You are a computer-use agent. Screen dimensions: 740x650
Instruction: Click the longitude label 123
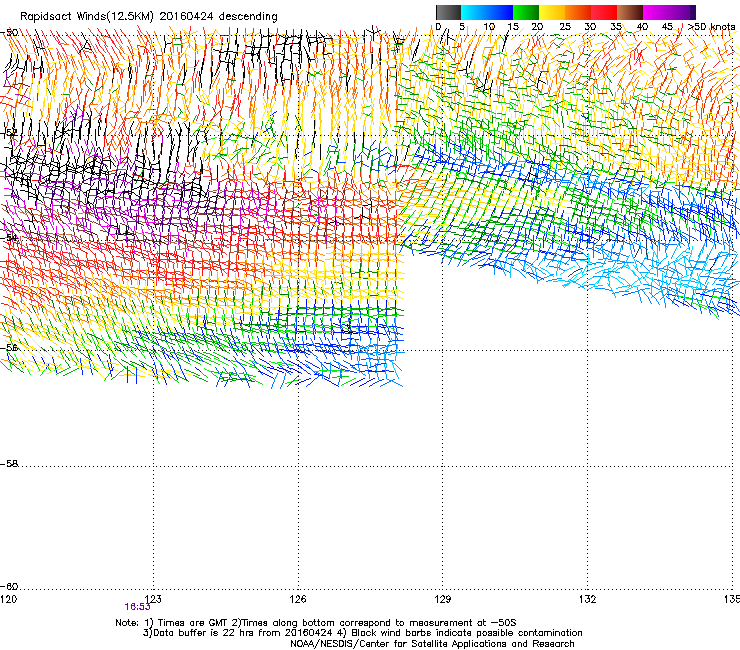(153, 599)
